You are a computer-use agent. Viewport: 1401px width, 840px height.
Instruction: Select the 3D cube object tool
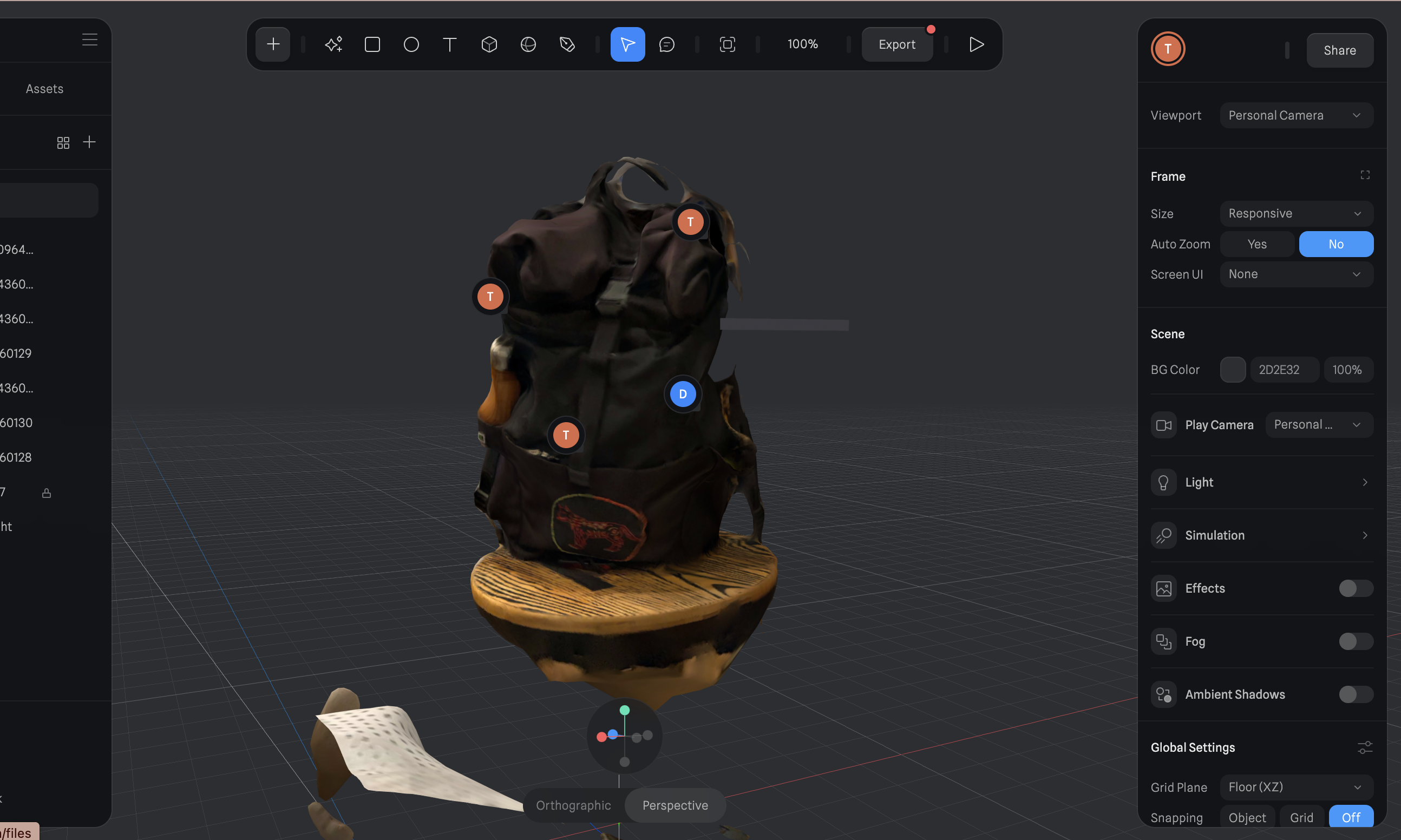[x=489, y=44]
